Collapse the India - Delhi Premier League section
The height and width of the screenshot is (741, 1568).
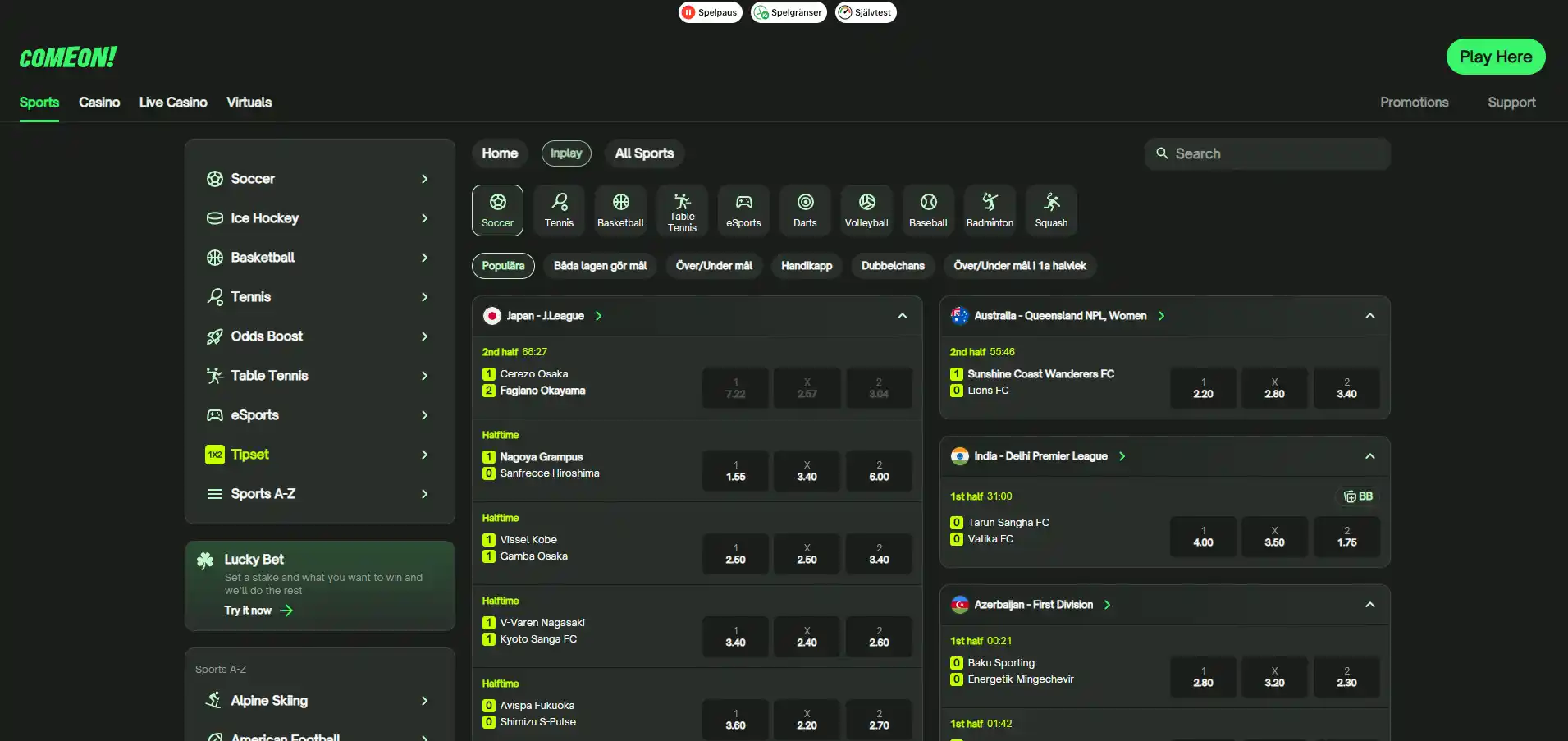tap(1369, 456)
